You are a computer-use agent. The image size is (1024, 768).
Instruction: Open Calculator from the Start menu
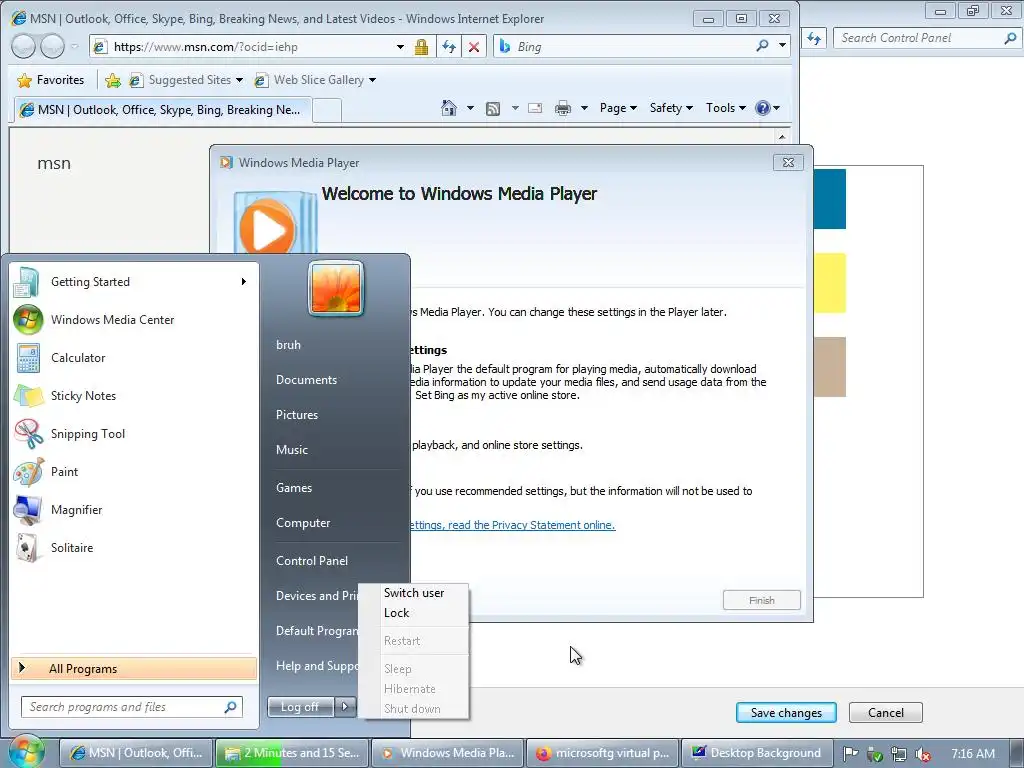133,358
